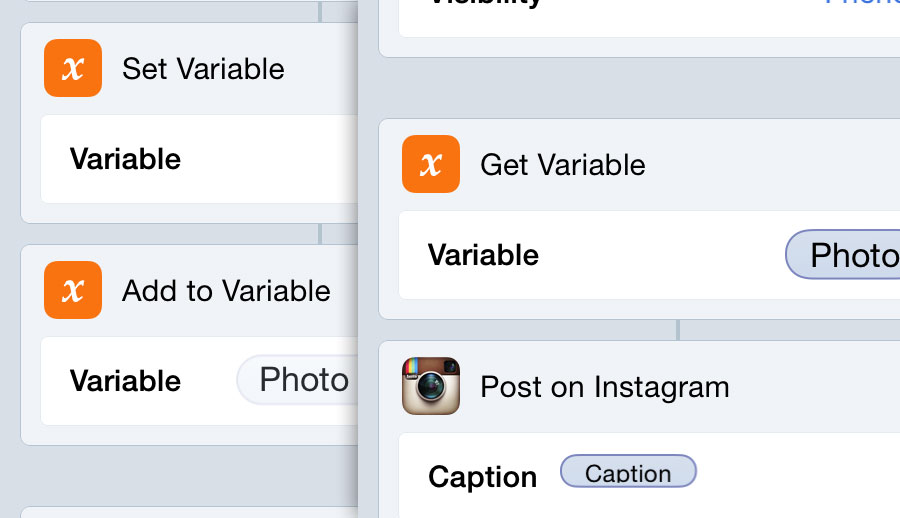Viewport: 900px width, 518px height.
Task: Select the Photo token in Get Variable
Action: point(843,254)
